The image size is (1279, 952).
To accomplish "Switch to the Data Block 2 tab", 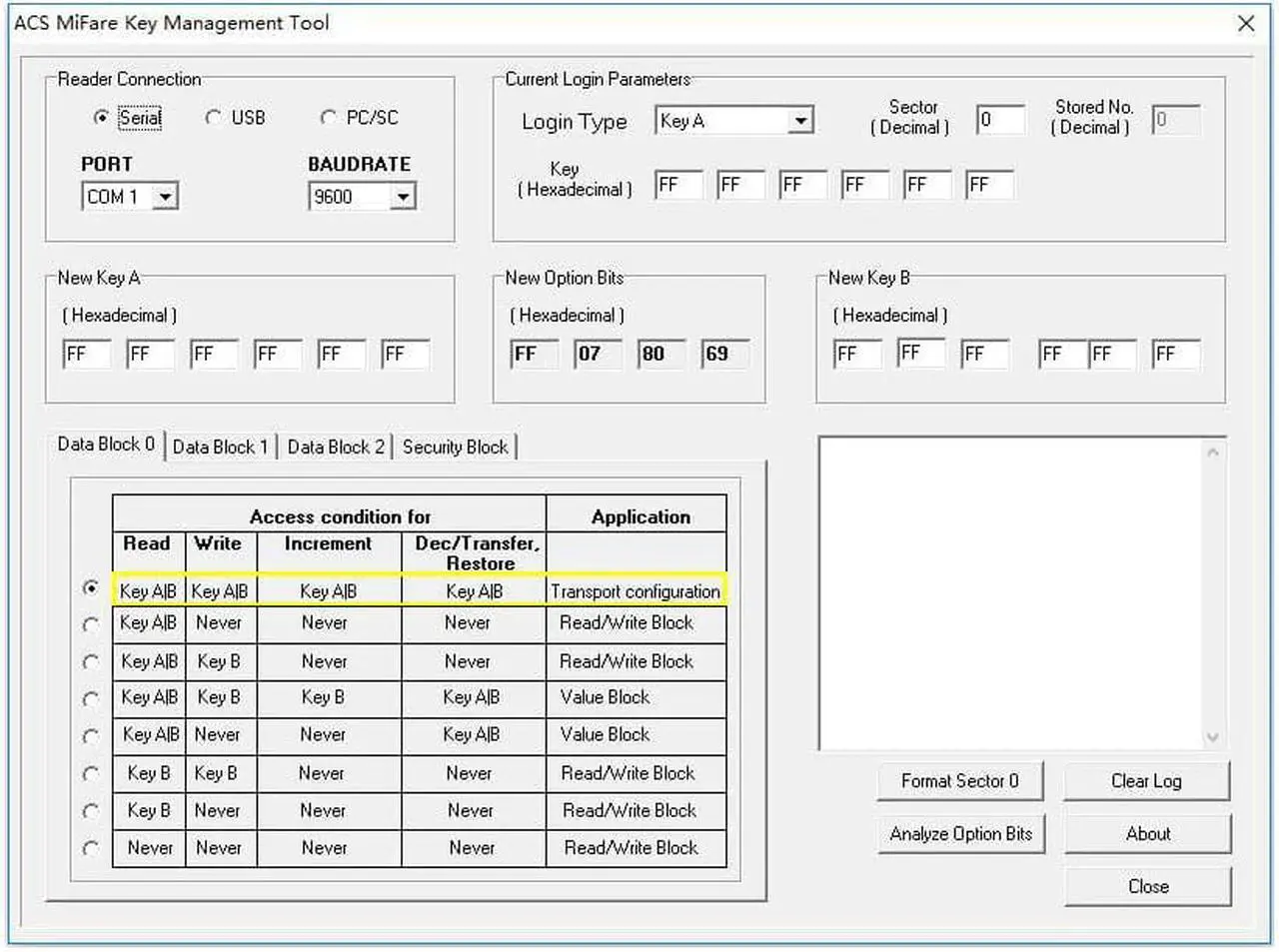I will coord(336,447).
